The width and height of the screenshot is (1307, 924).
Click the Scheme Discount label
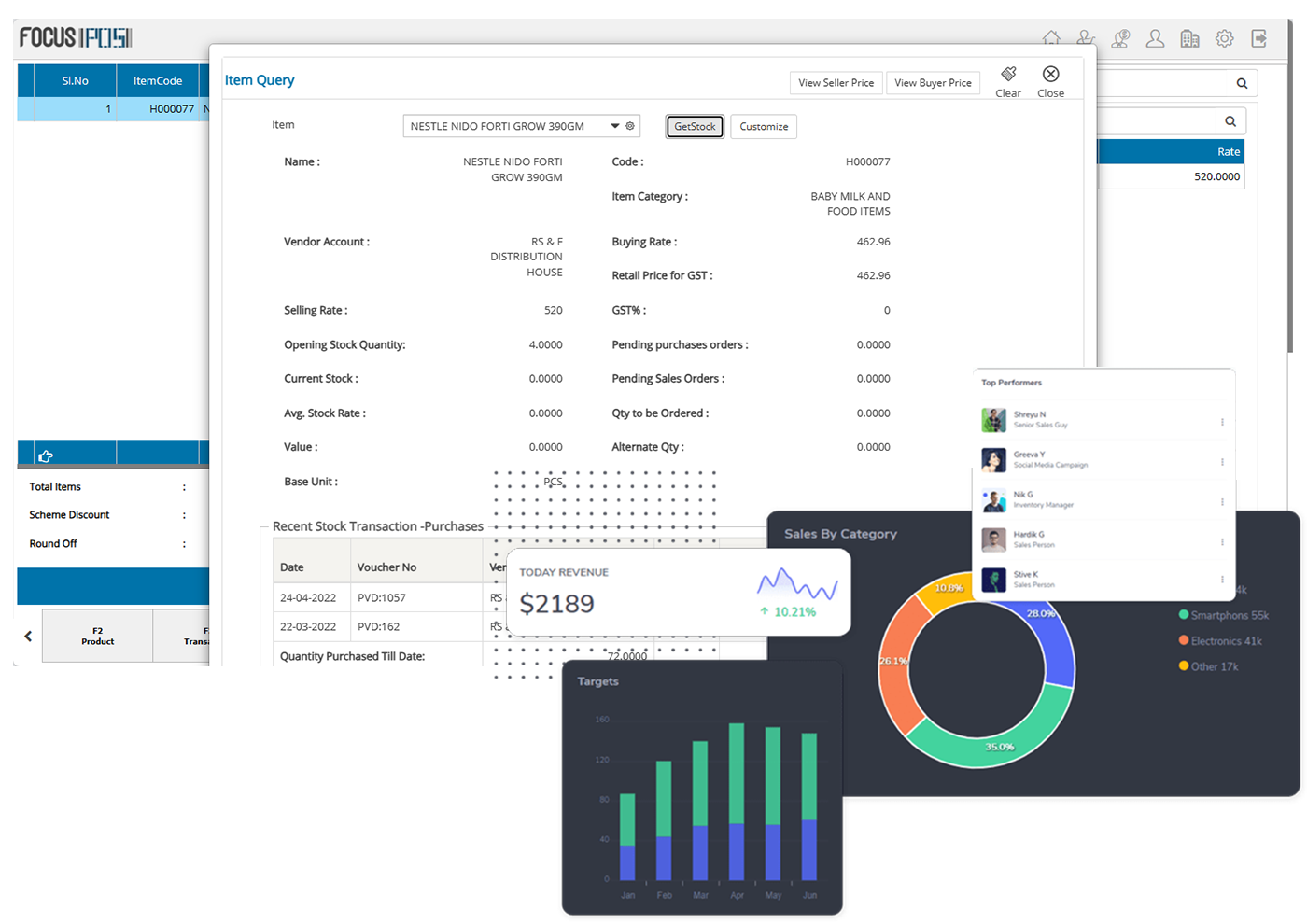tap(69, 515)
